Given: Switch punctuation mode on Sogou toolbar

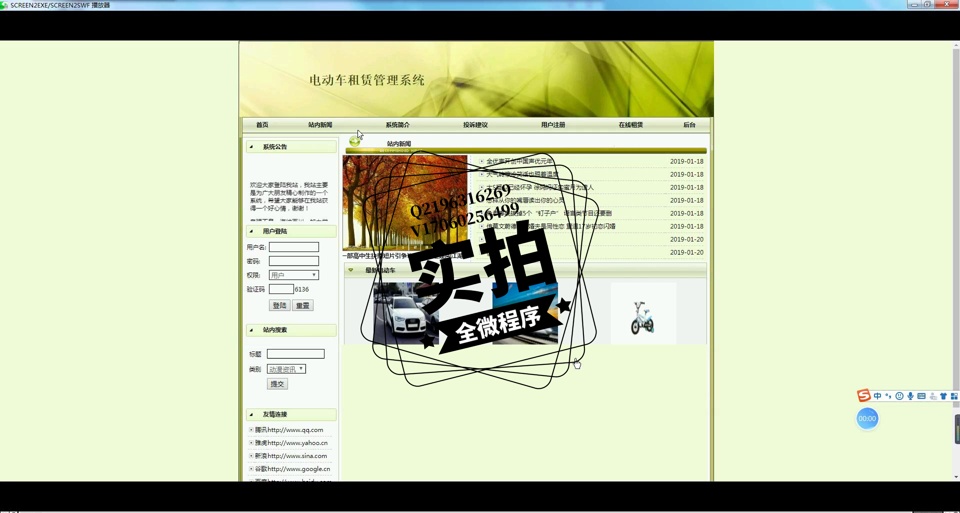Looking at the screenshot, I should coord(888,396).
